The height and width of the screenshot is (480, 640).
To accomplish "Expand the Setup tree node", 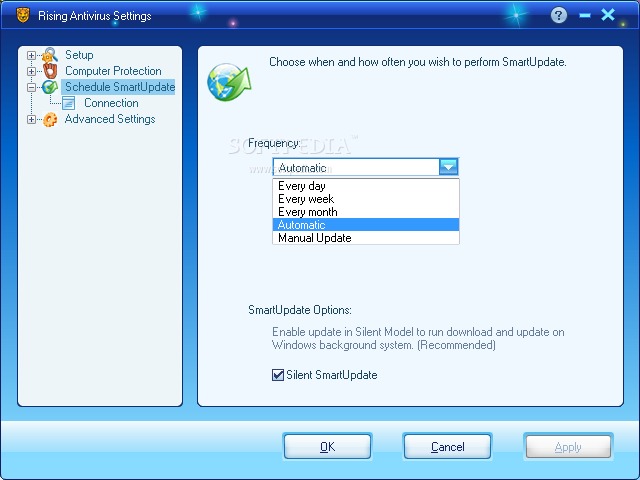I will [x=31, y=55].
